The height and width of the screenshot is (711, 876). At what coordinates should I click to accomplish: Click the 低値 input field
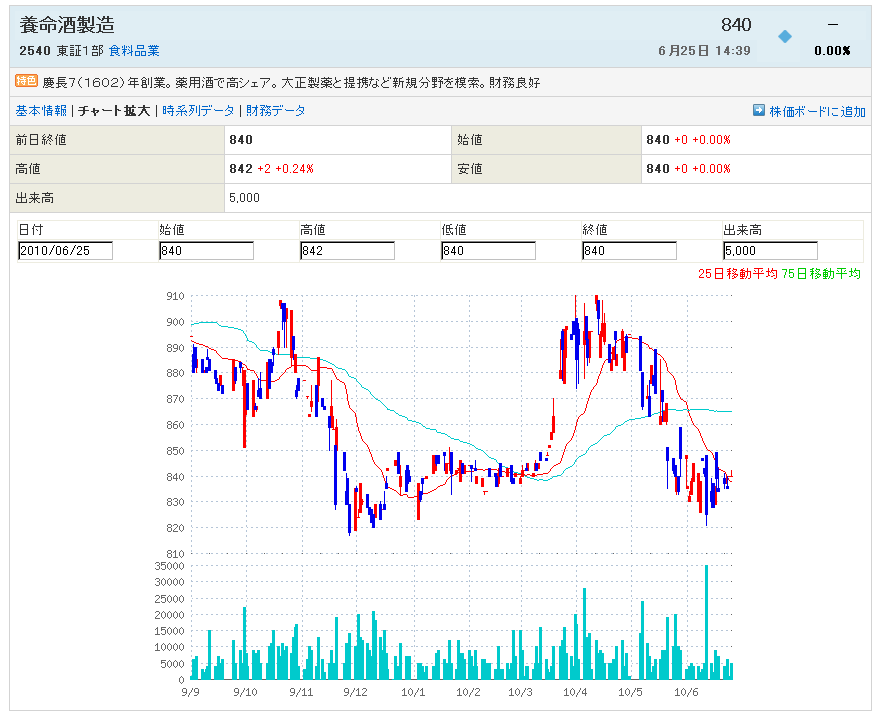(488, 251)
